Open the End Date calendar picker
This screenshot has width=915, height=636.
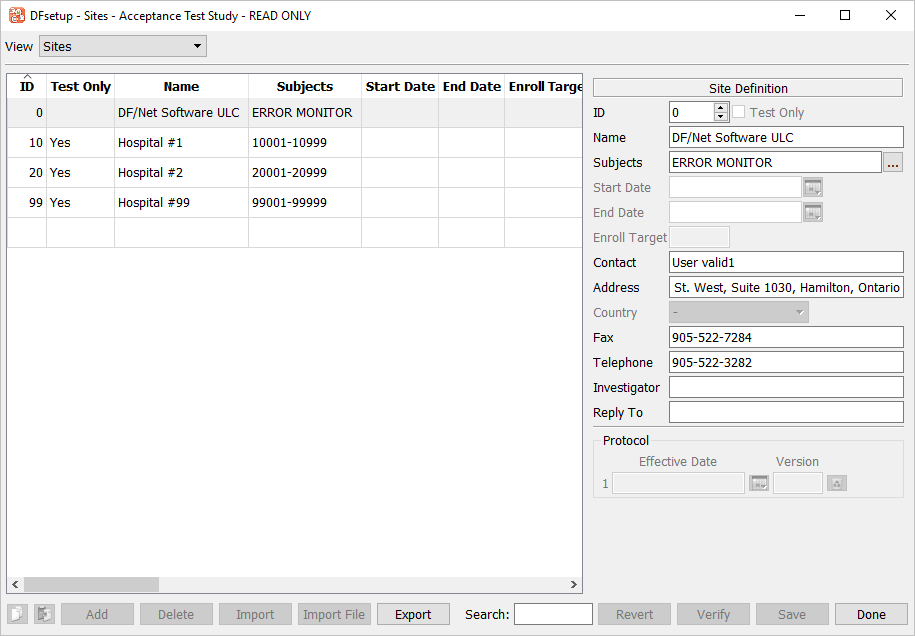[812, 212]
